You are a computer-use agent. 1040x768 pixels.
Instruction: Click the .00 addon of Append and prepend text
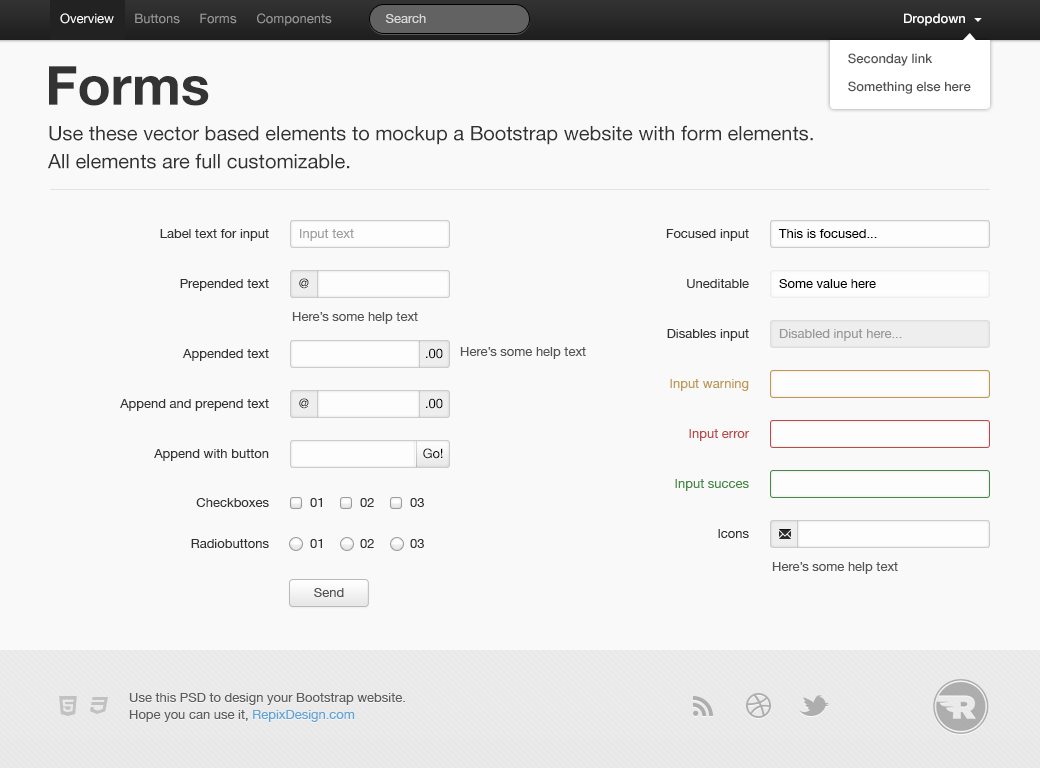tap(434, 404)
